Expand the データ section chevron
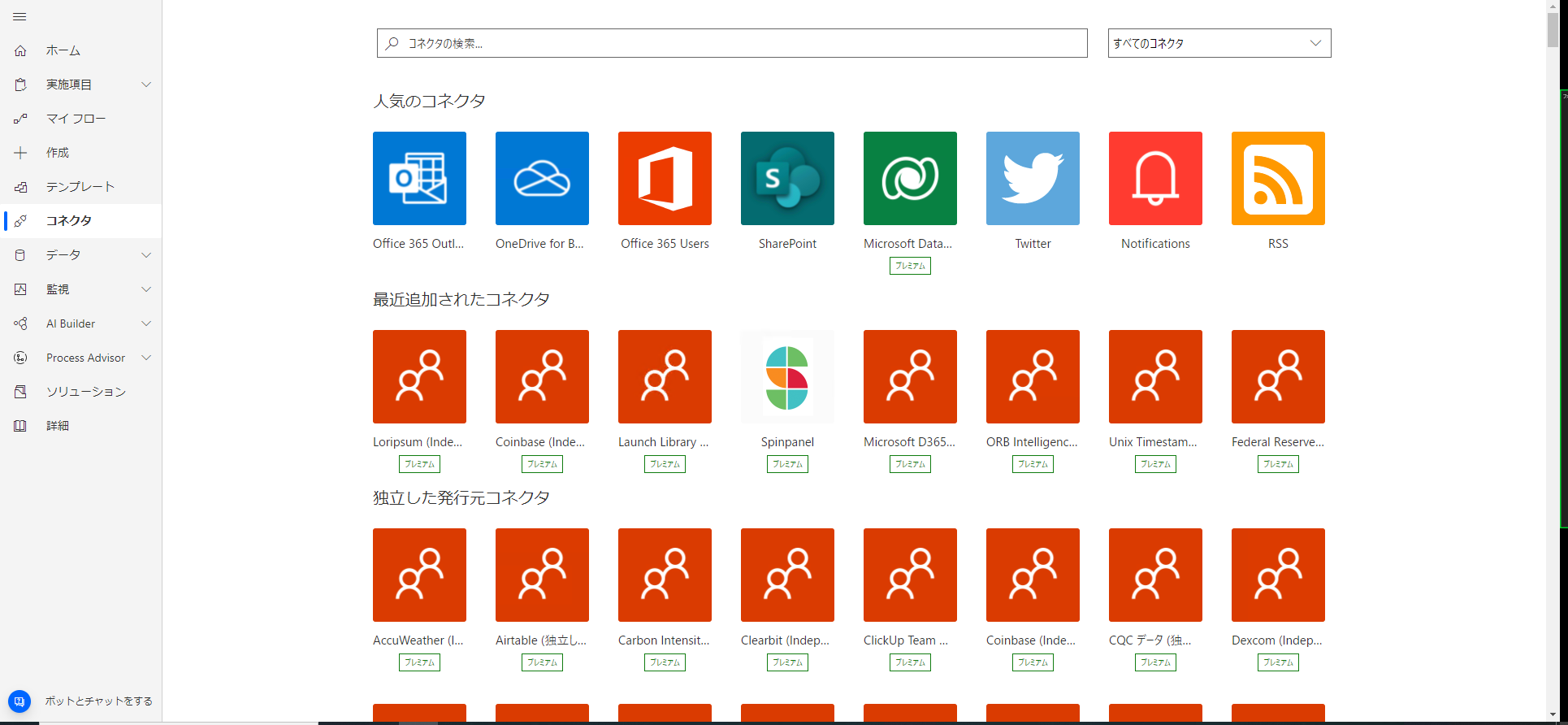Screen dimensions: 1568x725 pyautogui.click(x=146, y=255)
